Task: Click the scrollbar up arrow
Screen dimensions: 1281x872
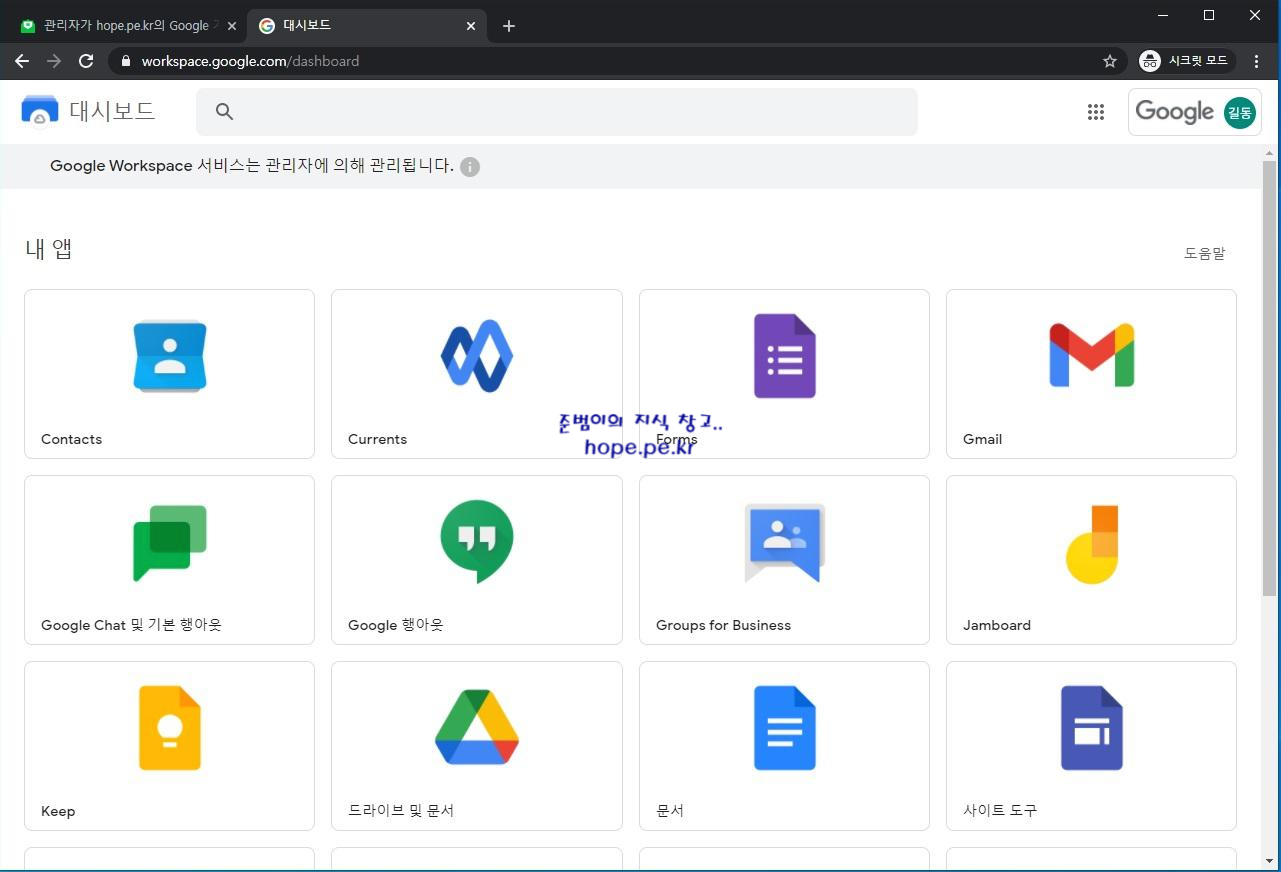Action: (x=1270, y=152)
